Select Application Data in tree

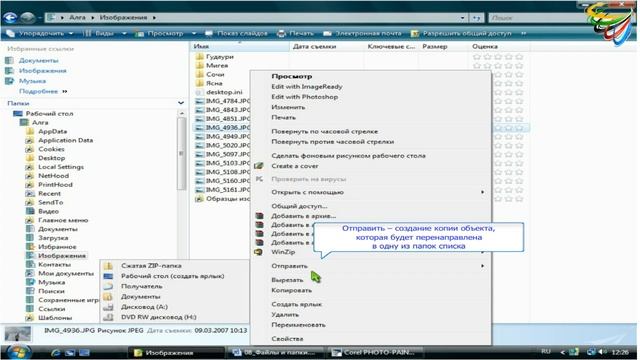tap(65, 140)
